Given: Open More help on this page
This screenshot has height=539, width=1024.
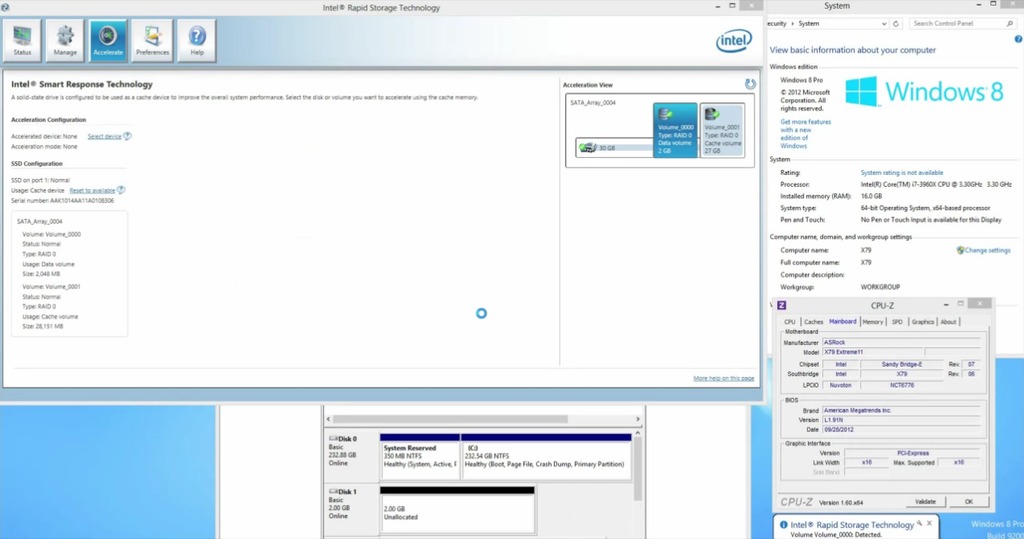Looking at the screenshot, I should click(x=724, y=378).
